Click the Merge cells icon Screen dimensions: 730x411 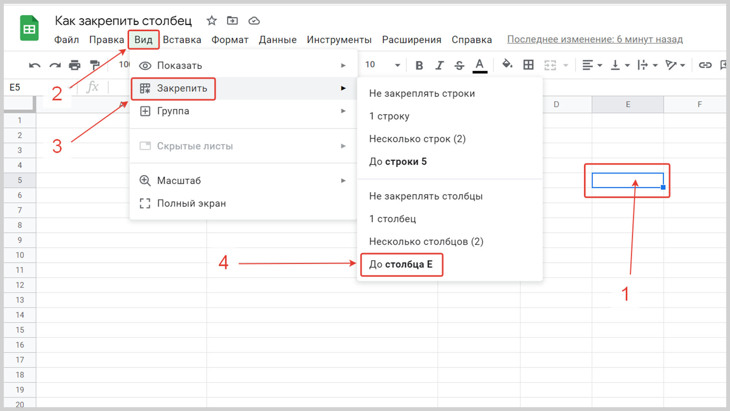[550, 65]
